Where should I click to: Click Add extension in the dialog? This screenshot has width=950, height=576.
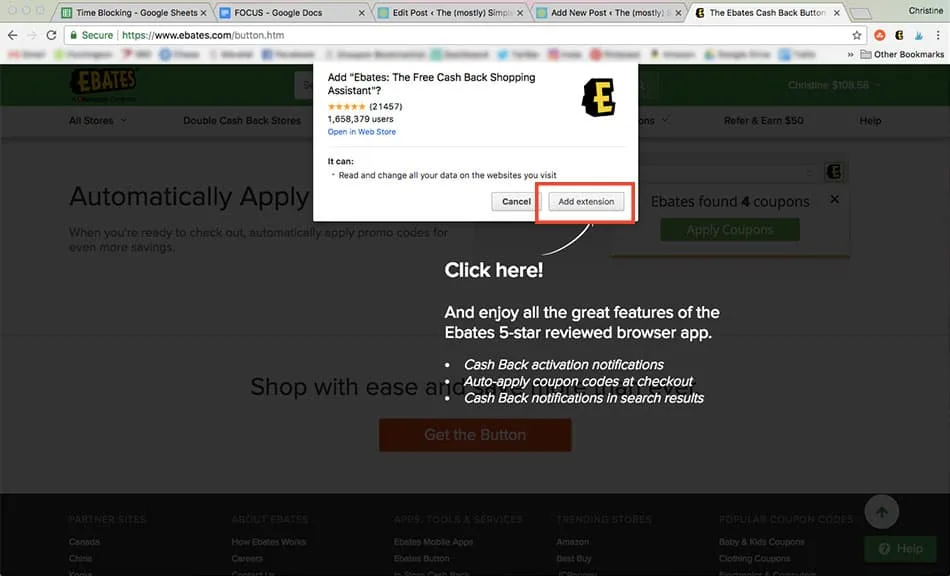tap(586, 202)
